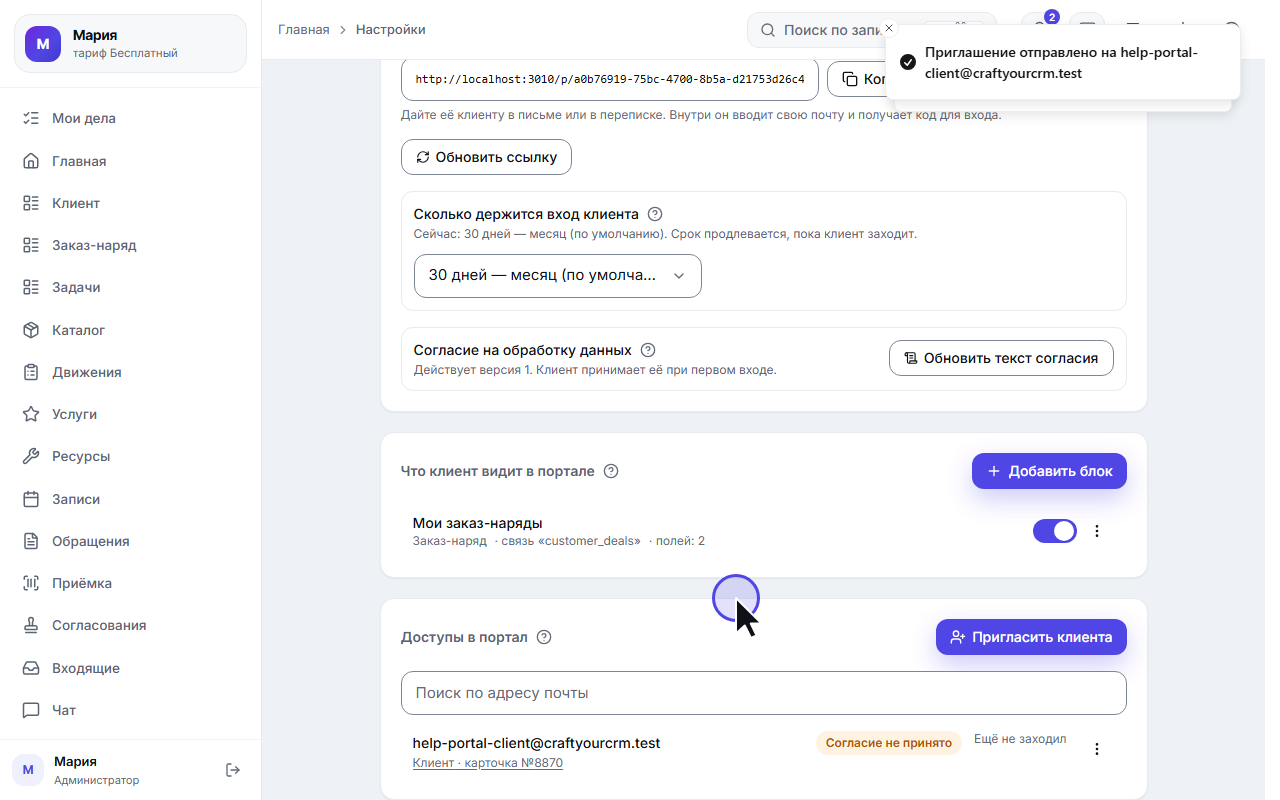This screenshot has width=1280, height=800.
Task: Click the Мои заказ-наряды block title
Action: point(478,523)
